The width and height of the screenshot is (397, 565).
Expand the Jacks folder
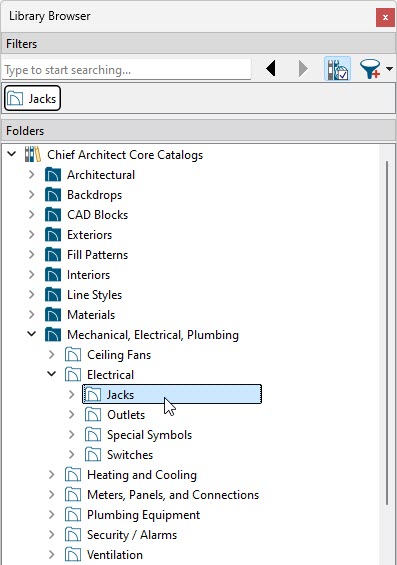[72, 395]
